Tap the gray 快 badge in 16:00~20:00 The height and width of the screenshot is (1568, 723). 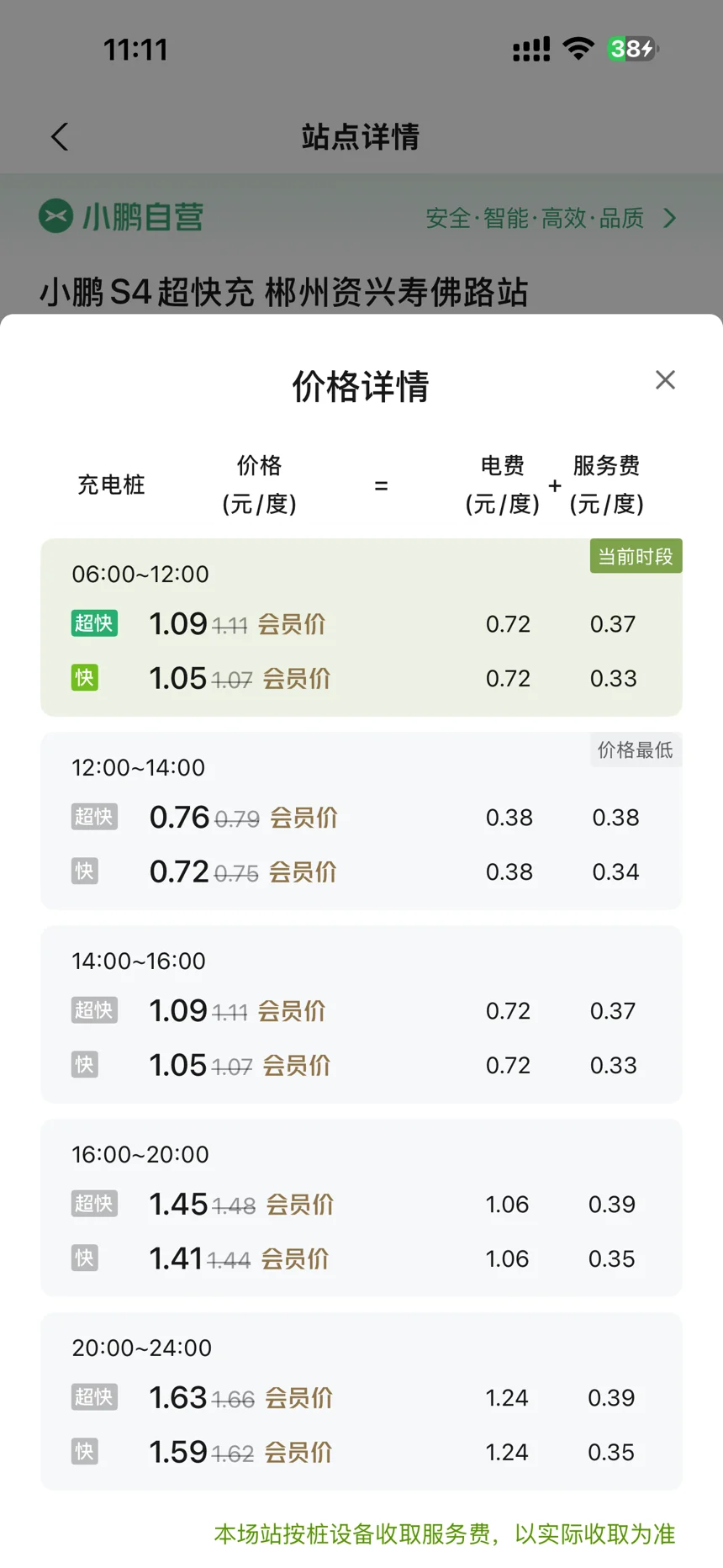point(85,1258)
